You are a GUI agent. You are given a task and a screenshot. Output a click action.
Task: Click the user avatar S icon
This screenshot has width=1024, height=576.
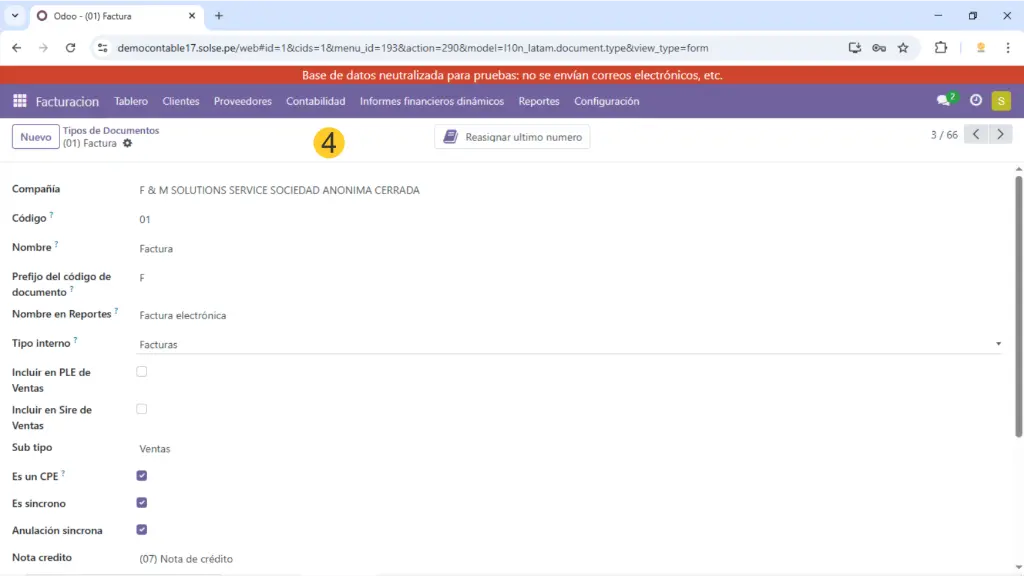(x=1001, y=101)
